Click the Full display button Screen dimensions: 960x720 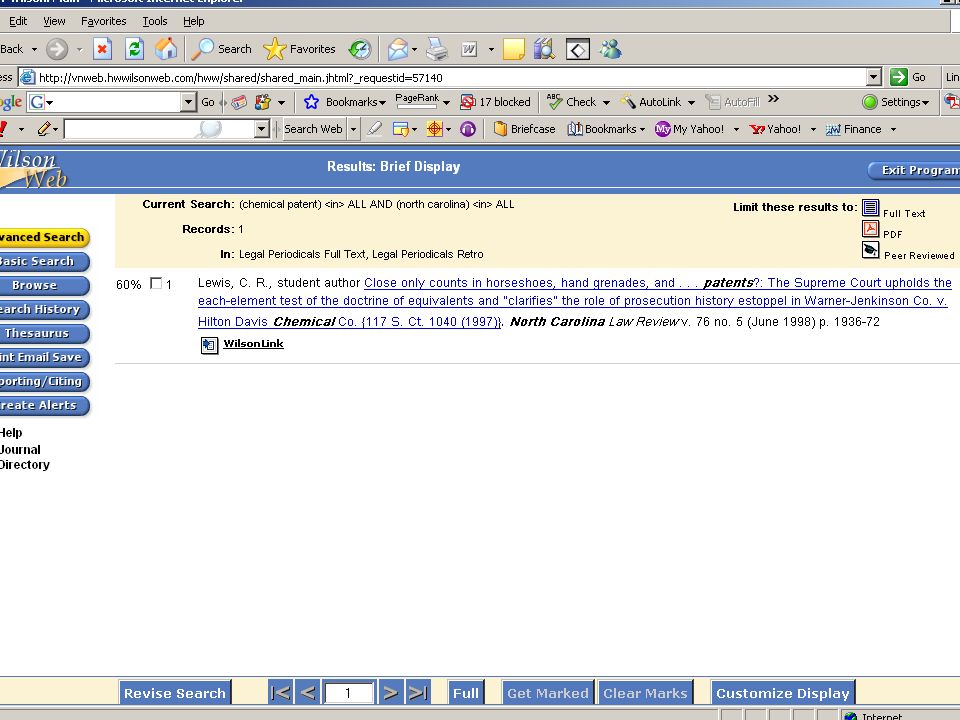click(465, 692)
